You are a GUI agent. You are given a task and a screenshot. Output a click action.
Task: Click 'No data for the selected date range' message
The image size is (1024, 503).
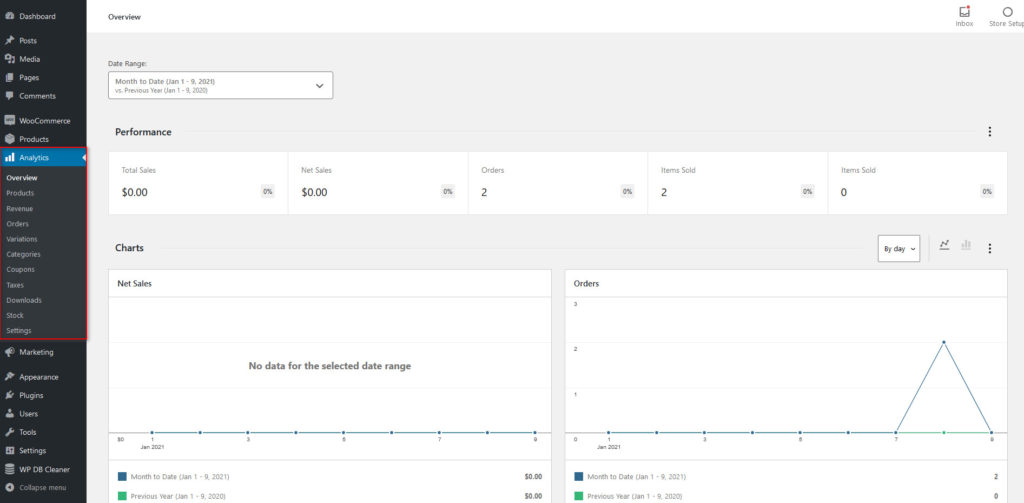(330, 366)
